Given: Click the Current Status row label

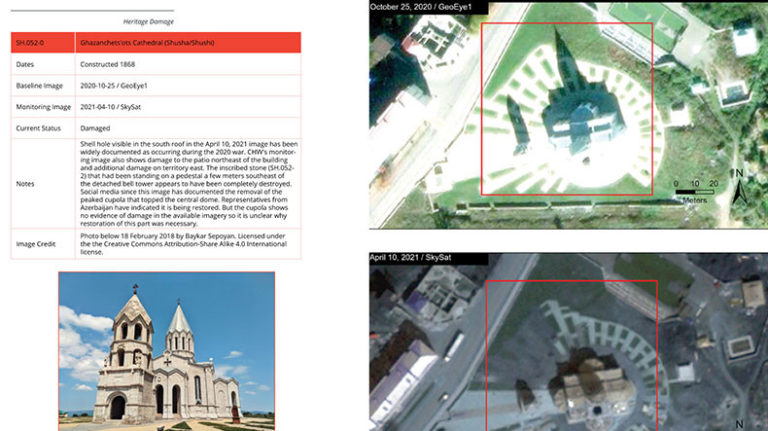Looking at the screenshot, I should coord(38,128).
